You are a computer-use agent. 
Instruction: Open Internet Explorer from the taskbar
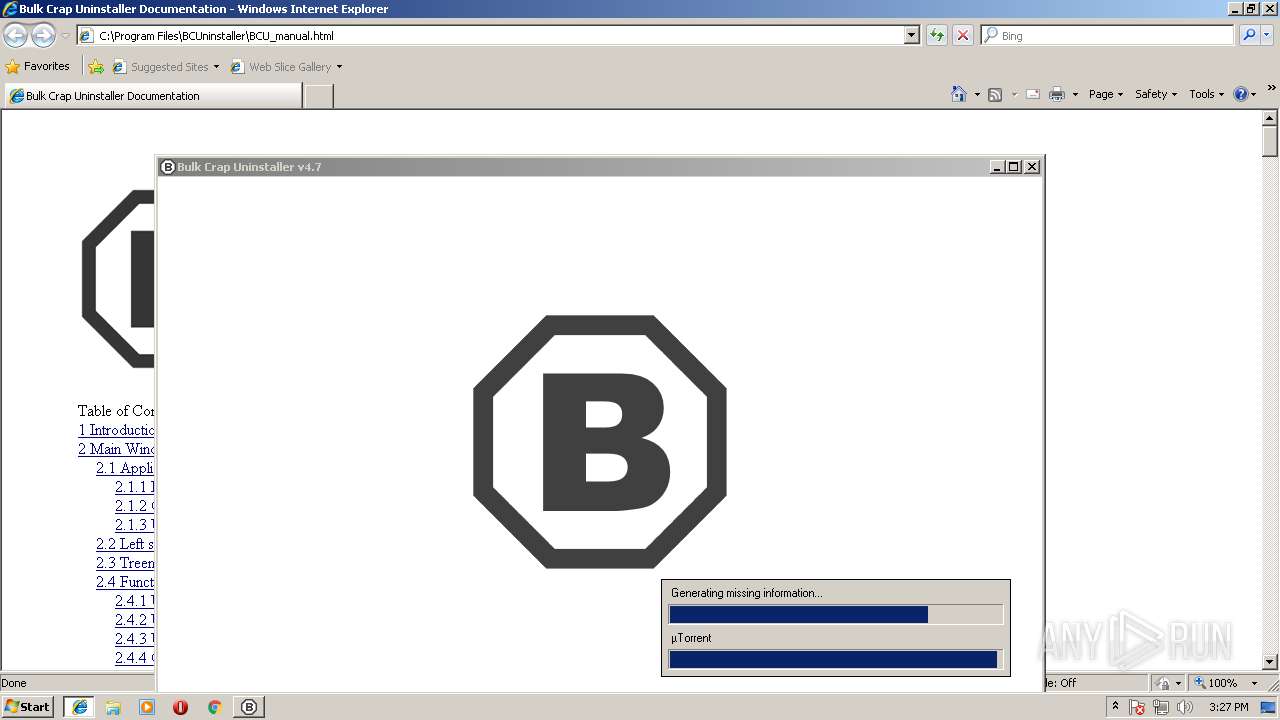80,707
